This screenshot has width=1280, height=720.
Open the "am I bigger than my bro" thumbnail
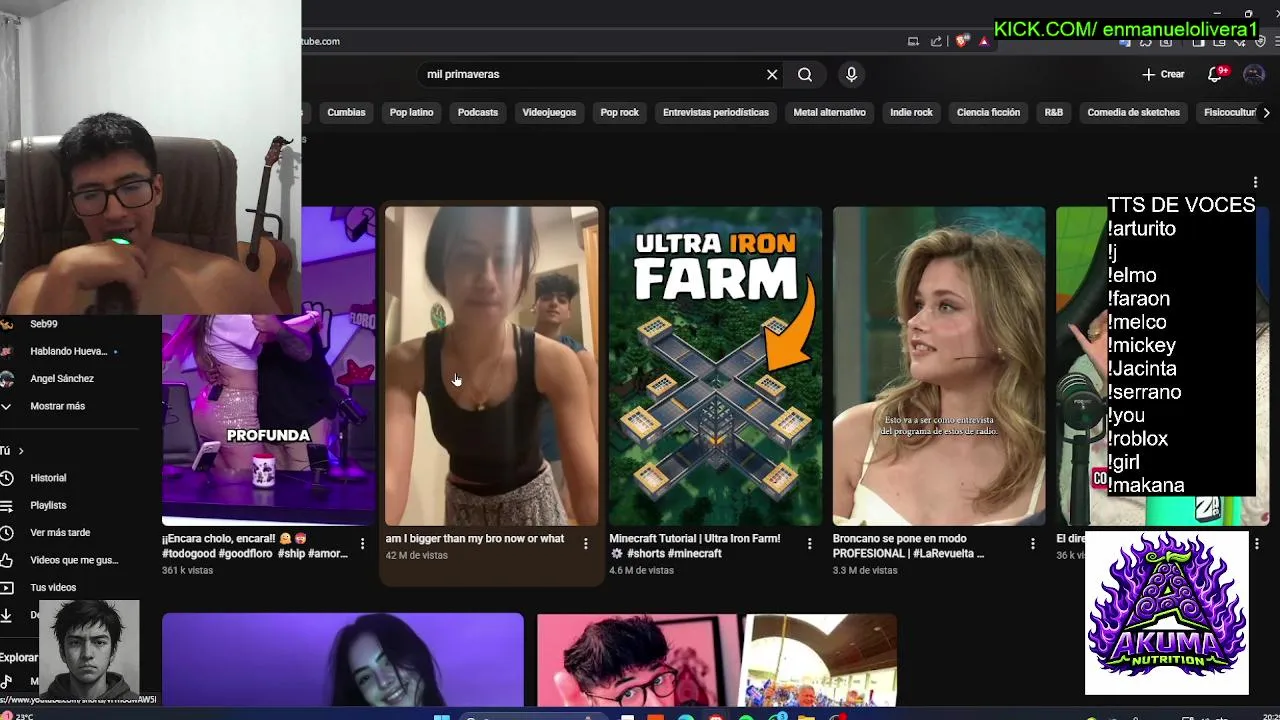492,366
